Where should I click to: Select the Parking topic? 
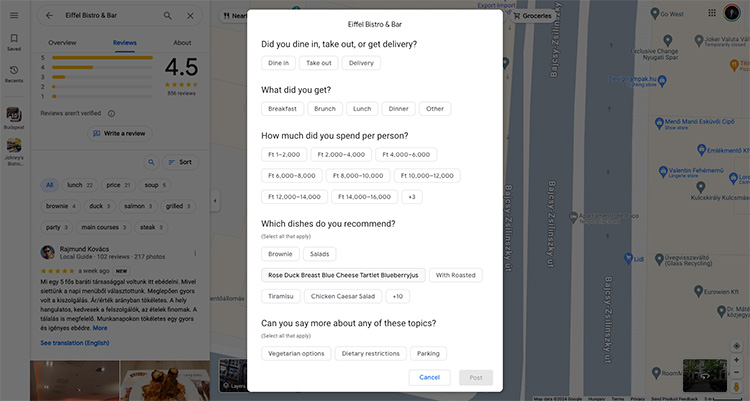pos(428,354)
